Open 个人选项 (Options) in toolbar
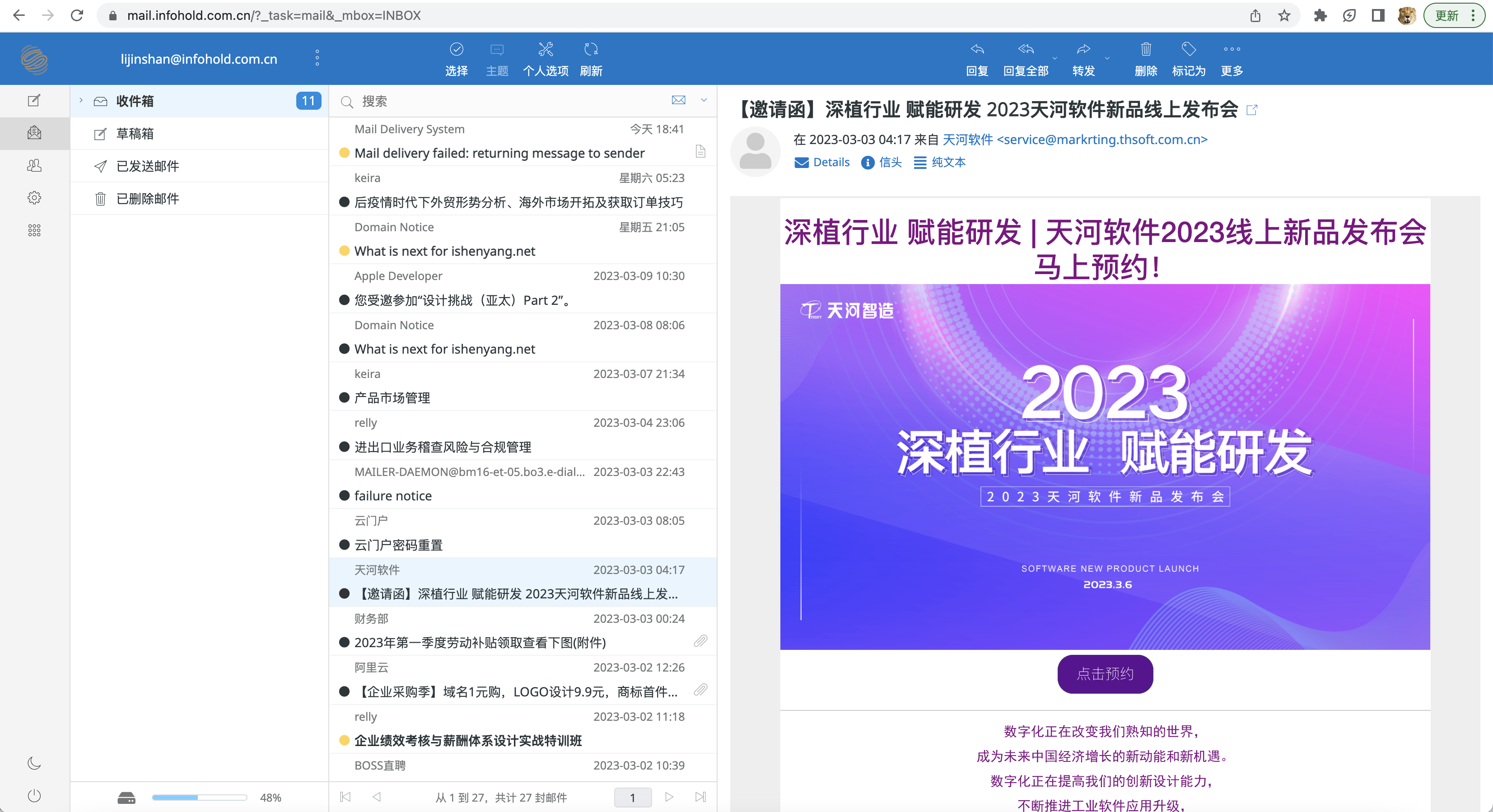This screenshot has height=812, width=1493. pyautogui.click(x=546, y=59)
